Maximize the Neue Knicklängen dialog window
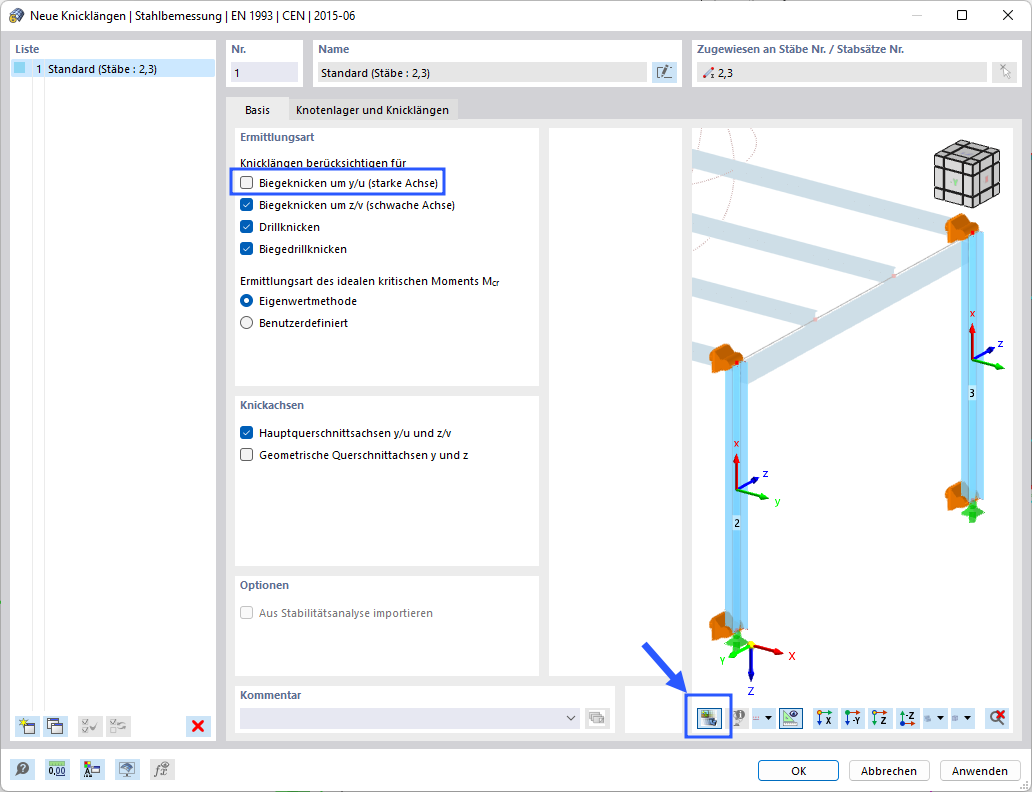Viewport: 1032px width, 792px height. [962, 15]
